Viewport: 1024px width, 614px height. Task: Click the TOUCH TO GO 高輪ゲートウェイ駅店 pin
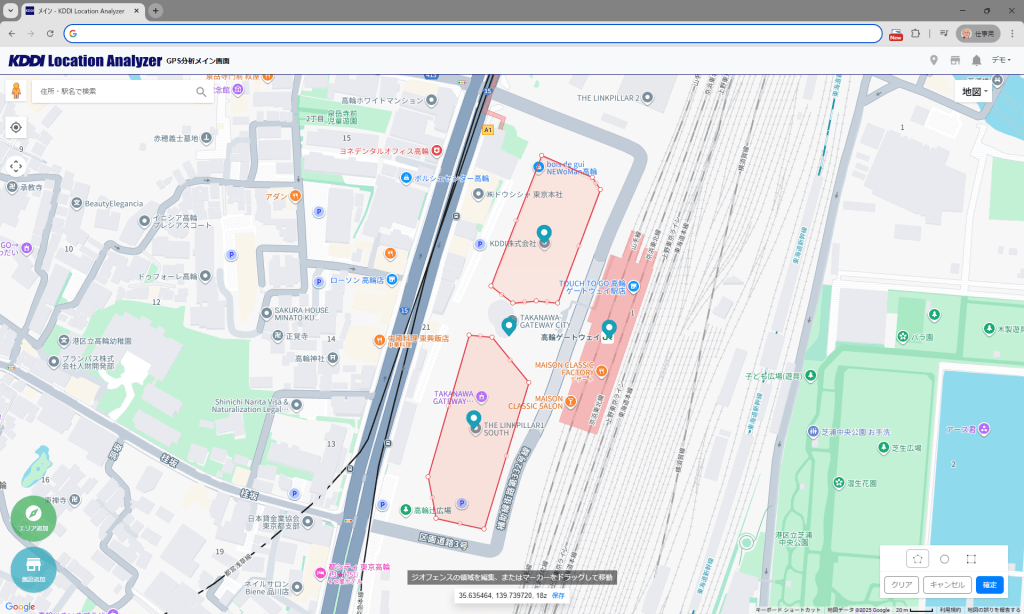click(633, 286)
